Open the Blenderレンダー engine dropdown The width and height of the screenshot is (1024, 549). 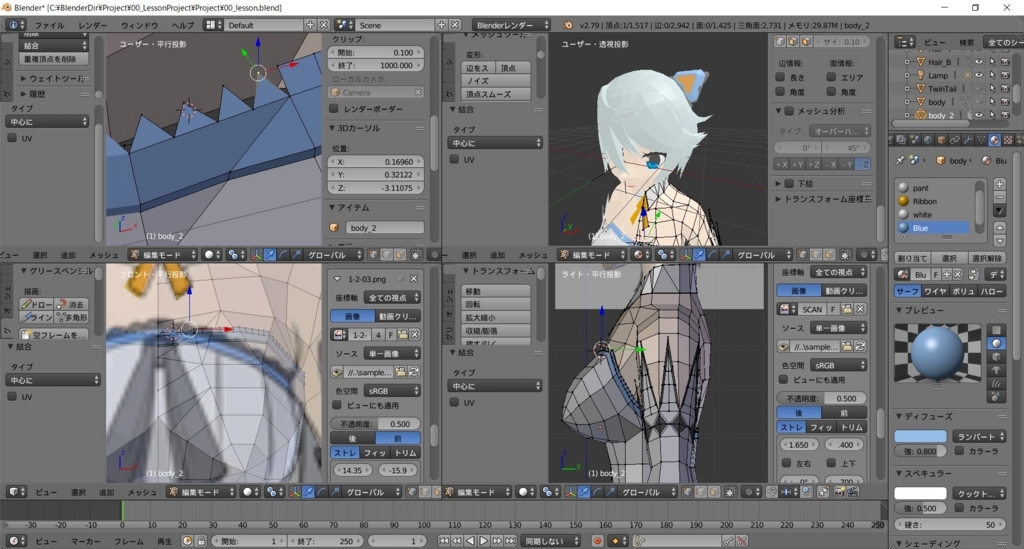coord(511,25)
